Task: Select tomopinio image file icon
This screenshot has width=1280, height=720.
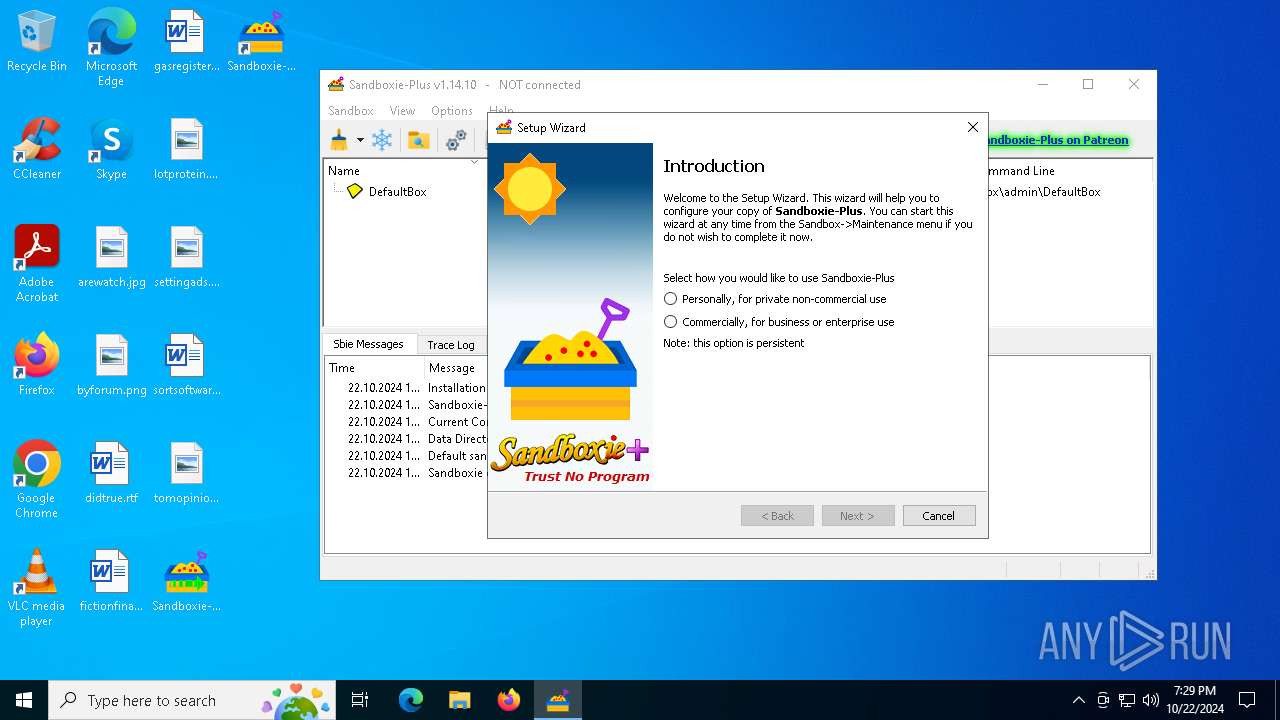Action: coord(186,474)
